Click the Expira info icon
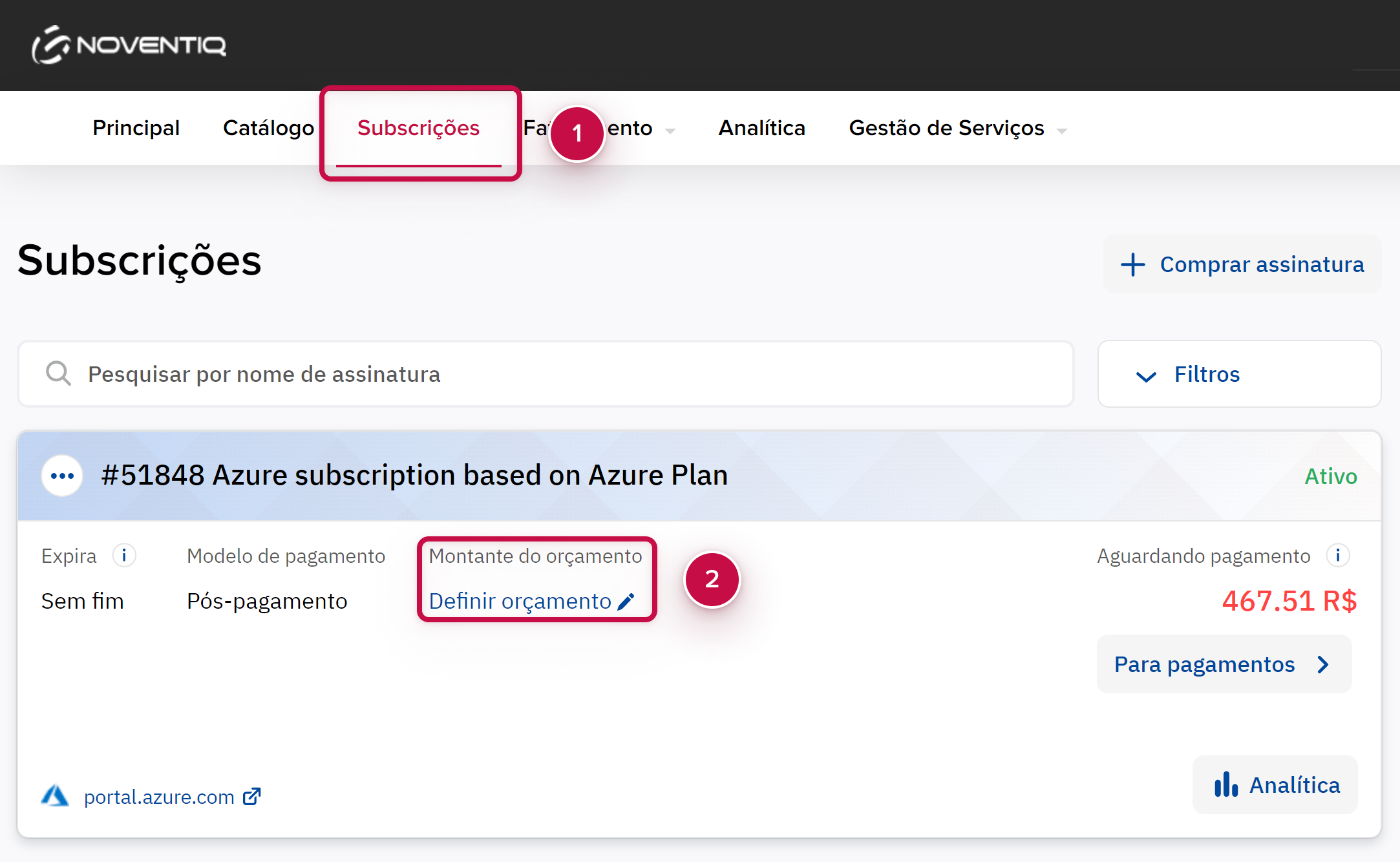This screenshot has width=1400, height=862. point(123,556)
